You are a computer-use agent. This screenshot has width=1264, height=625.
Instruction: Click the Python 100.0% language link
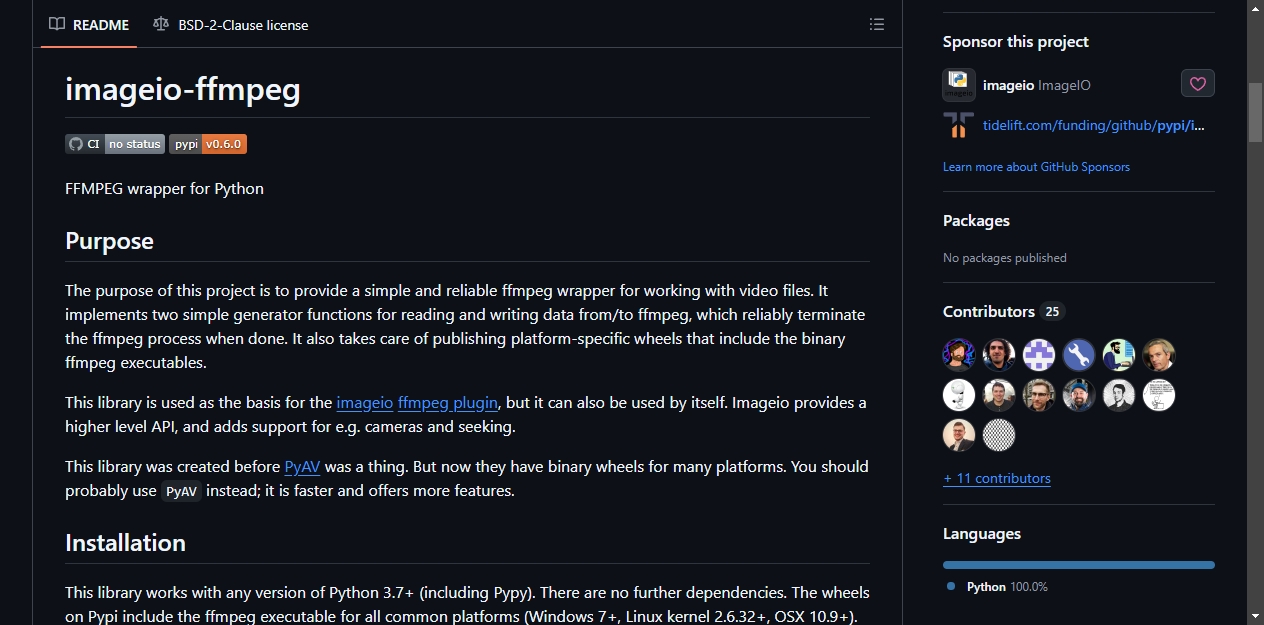[x=997, y=587]
